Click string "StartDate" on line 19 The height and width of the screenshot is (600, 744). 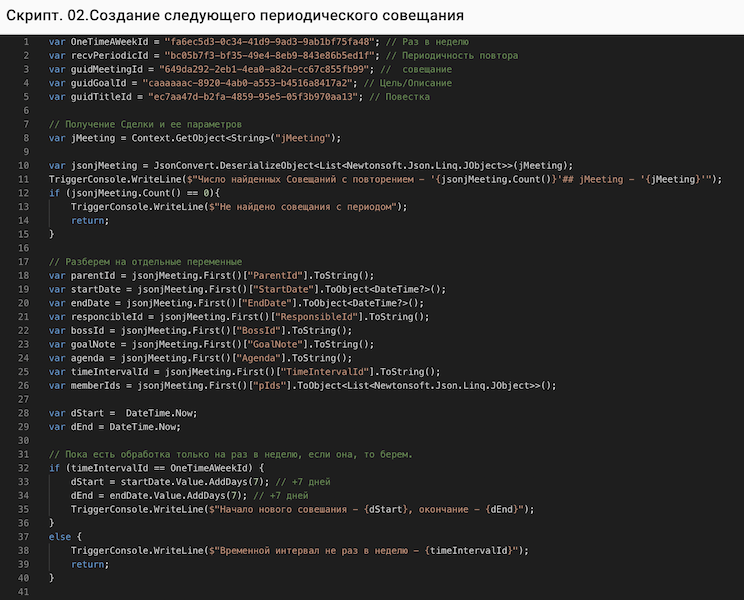coord(283,289)
